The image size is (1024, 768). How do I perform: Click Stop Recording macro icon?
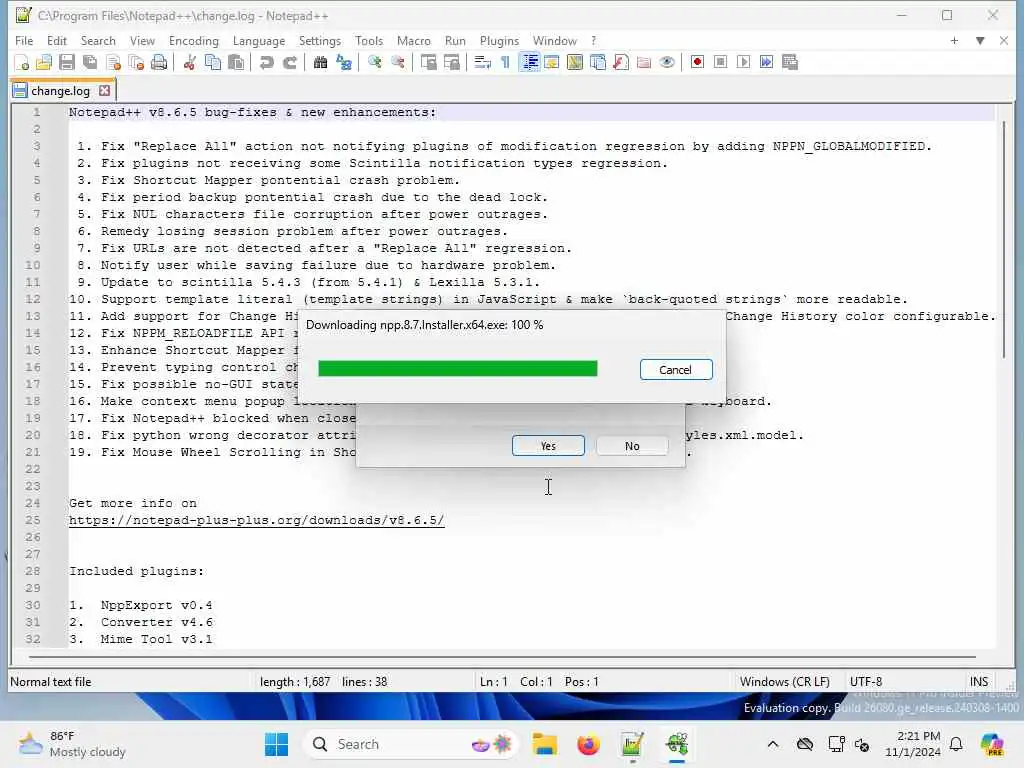(720, 63)
